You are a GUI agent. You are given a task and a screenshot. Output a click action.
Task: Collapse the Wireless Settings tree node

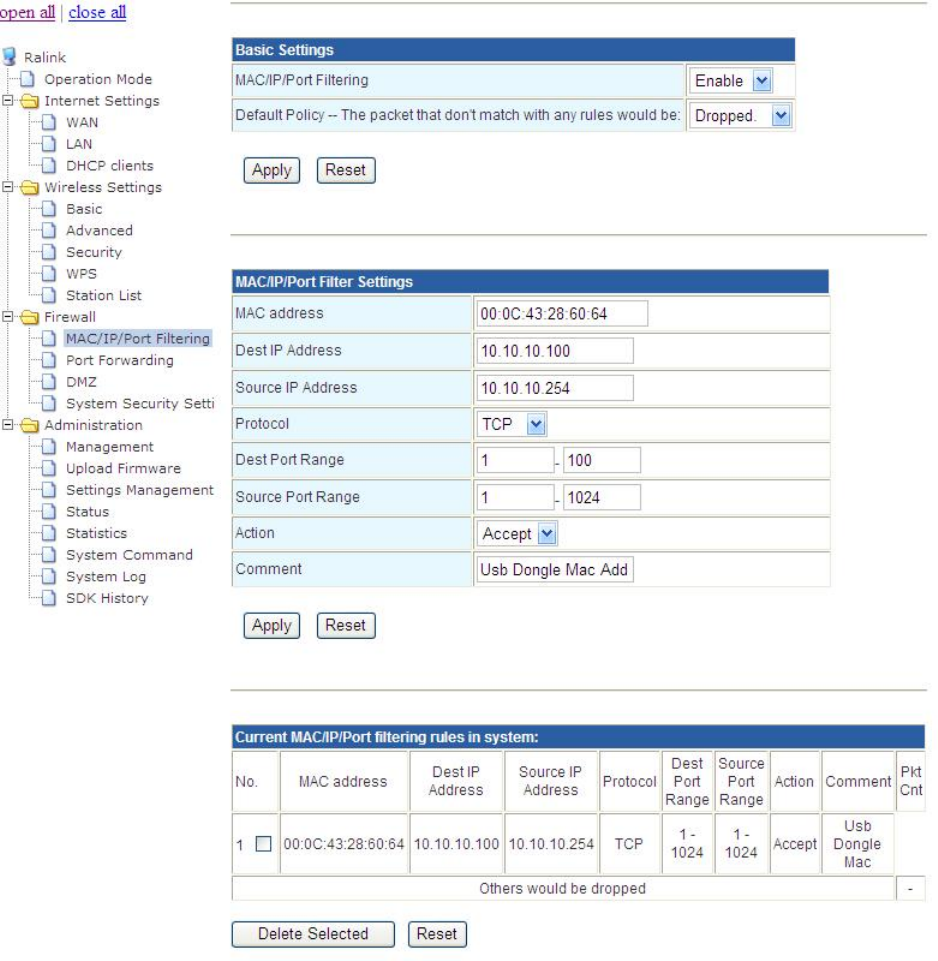coord(7,187)
